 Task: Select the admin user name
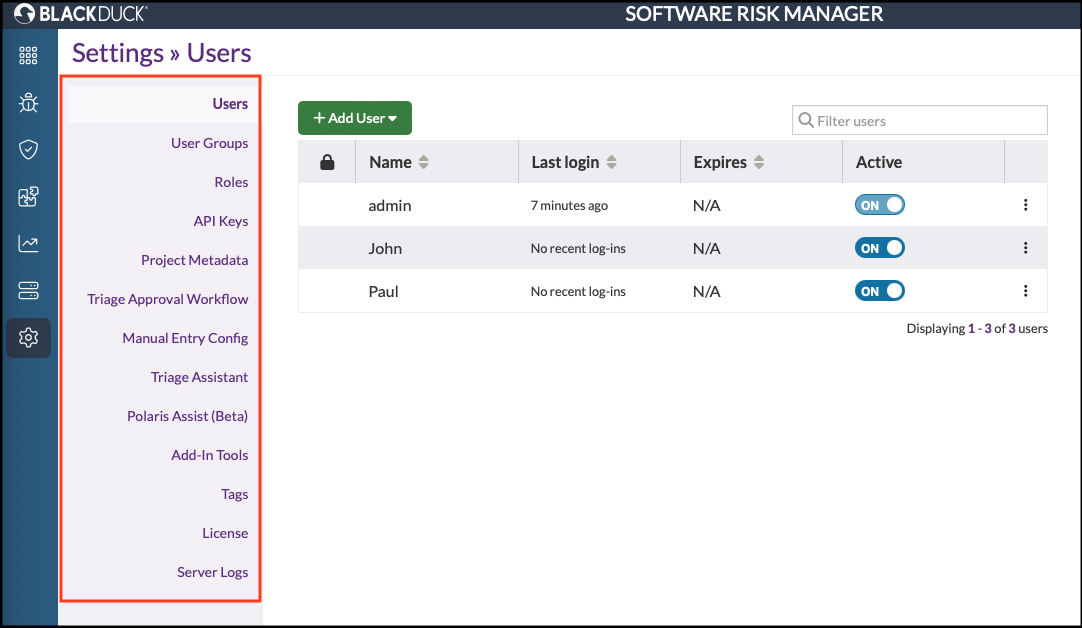(390, 205)
